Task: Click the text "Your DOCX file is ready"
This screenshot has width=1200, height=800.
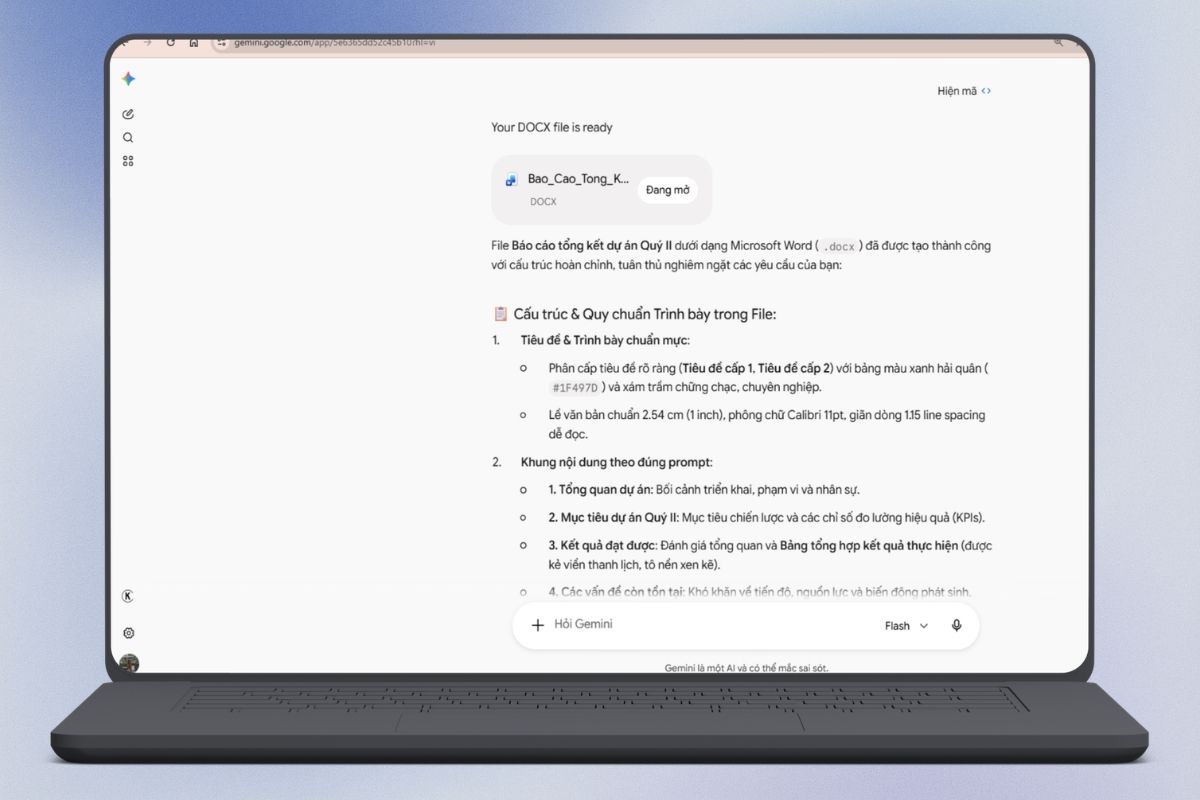Action: pos(552,127)
